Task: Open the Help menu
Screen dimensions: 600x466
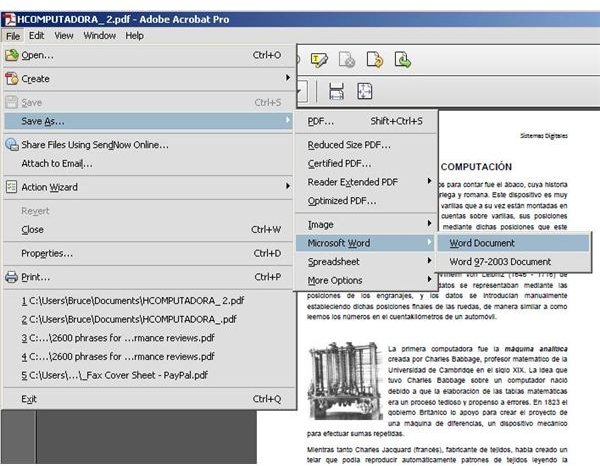Action: [134, 36]
